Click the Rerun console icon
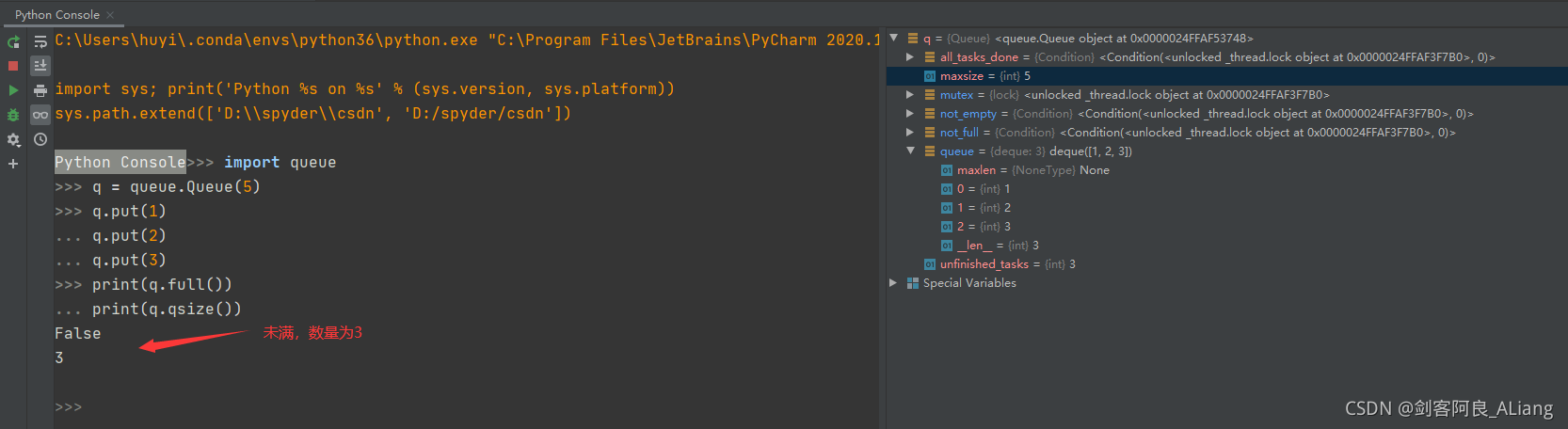The width and height of the screenshot is (1568, 429). click(x=13, y=41)
